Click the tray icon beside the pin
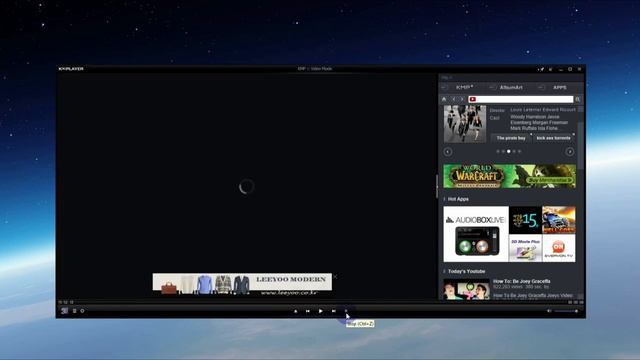 click(551, 69)
